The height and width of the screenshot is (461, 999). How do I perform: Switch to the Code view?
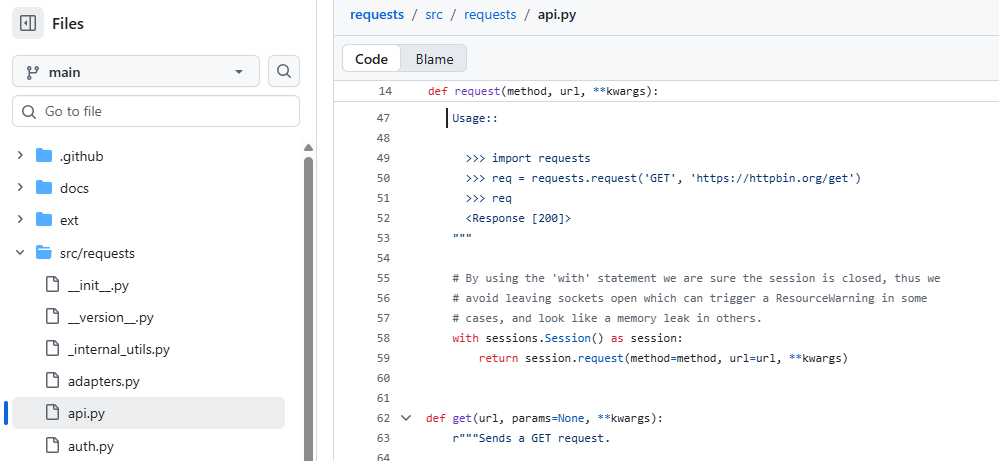371,59
